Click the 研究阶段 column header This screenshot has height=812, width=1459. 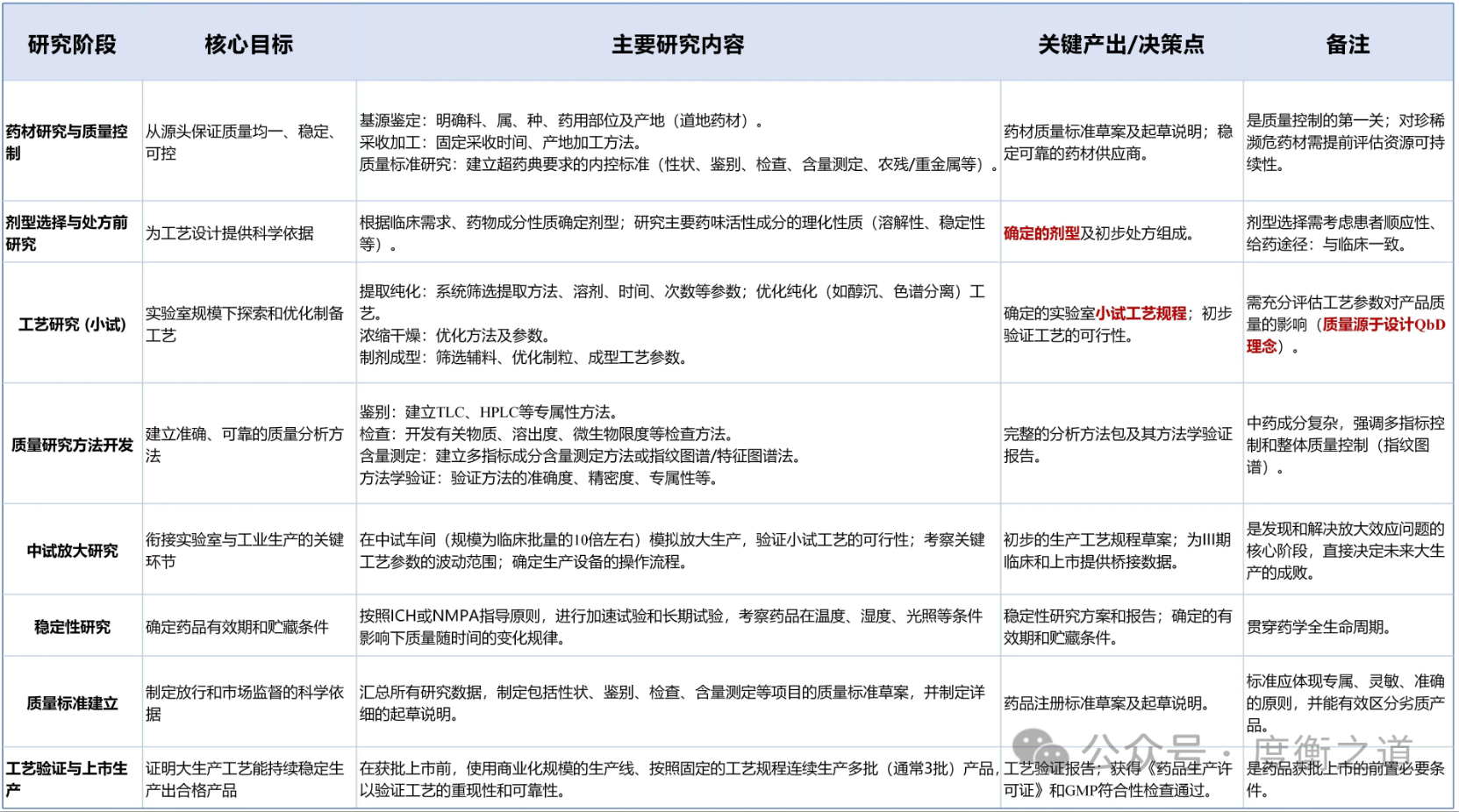[x=72, y=45]
